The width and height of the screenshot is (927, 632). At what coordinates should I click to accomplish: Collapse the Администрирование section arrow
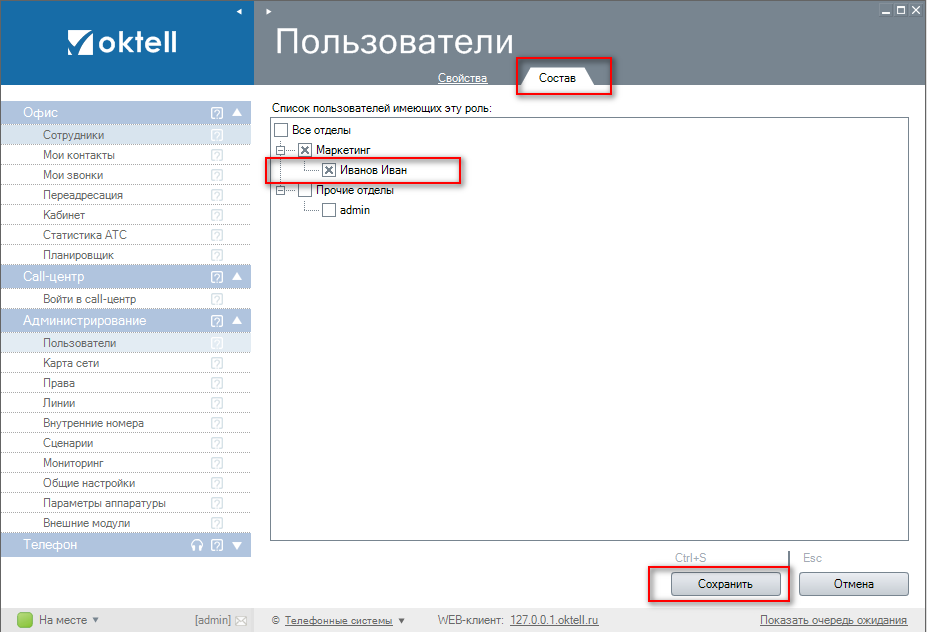pyautogui.click(x=237, y=321)
